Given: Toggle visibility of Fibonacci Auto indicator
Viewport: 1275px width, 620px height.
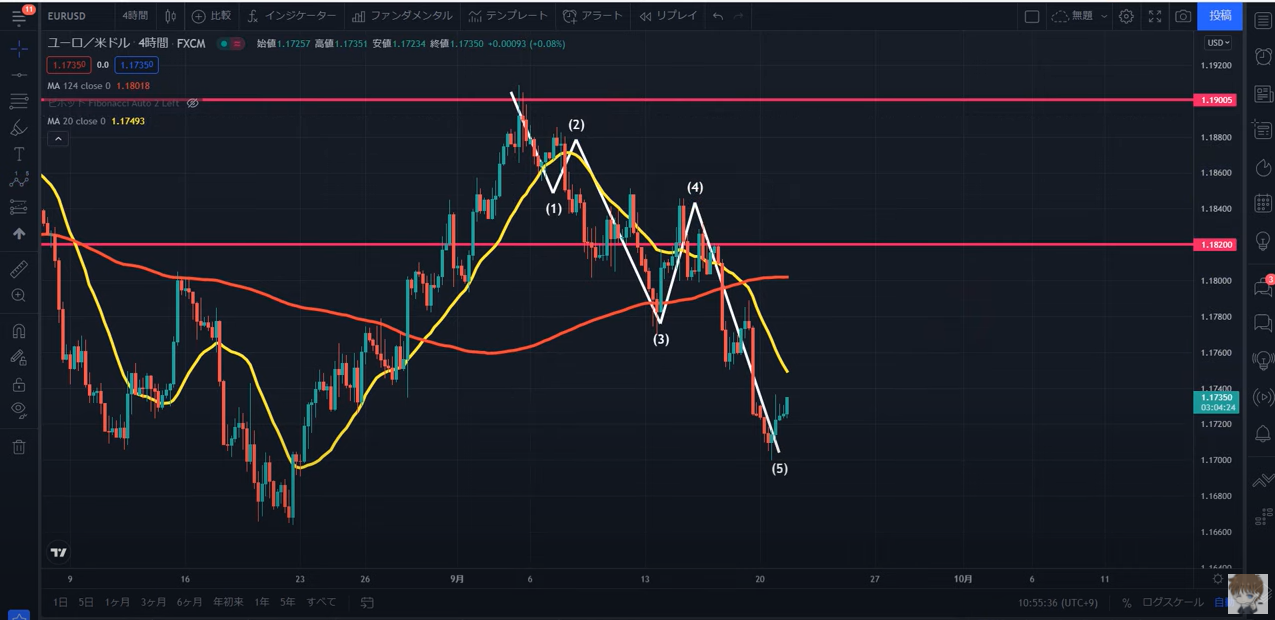Looking at the screenshot, I should [193, 103].
